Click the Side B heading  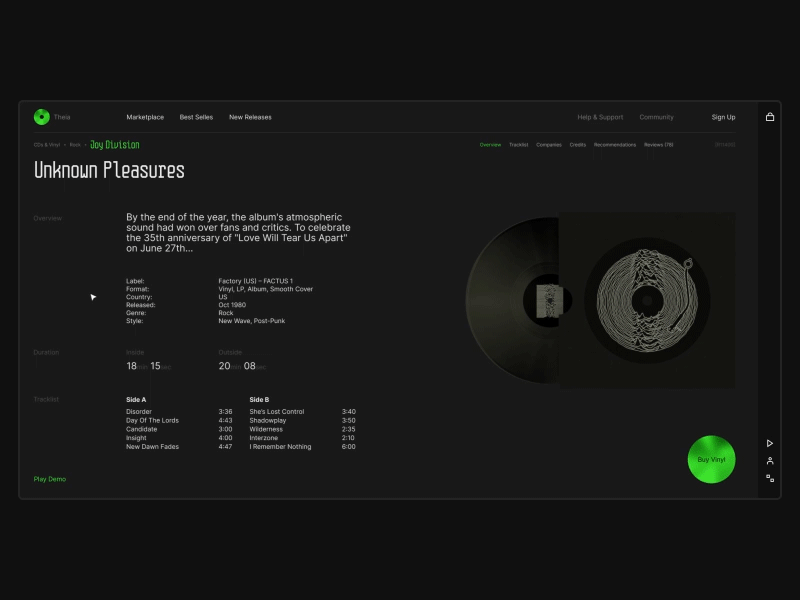click(x=259, y=399)
